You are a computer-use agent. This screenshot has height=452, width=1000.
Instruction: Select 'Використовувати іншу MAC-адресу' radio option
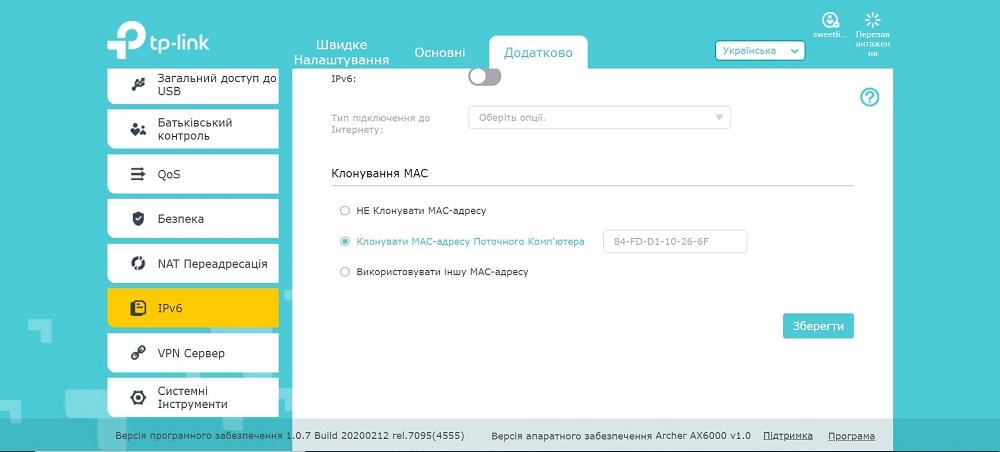click(345, 272)
